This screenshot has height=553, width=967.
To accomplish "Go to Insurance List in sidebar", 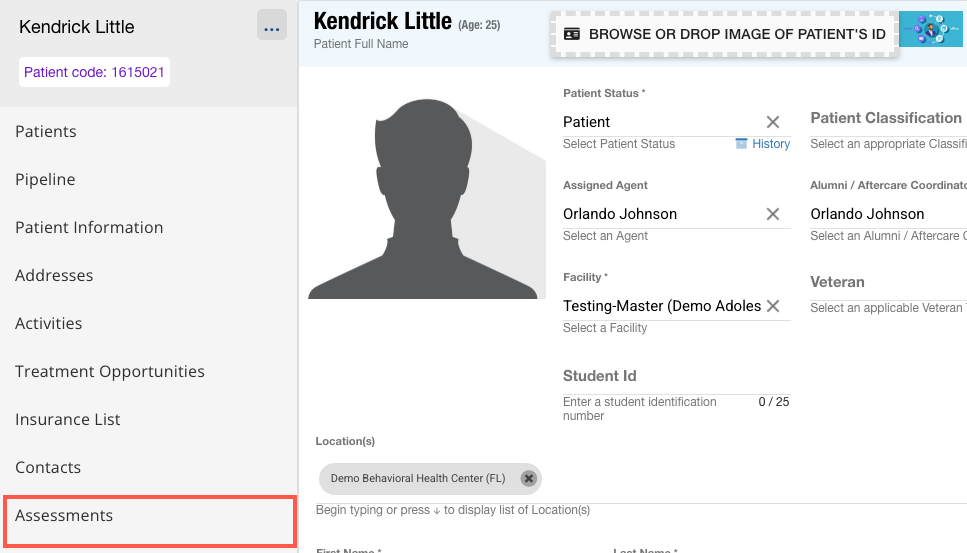I will tap(68, 420).
